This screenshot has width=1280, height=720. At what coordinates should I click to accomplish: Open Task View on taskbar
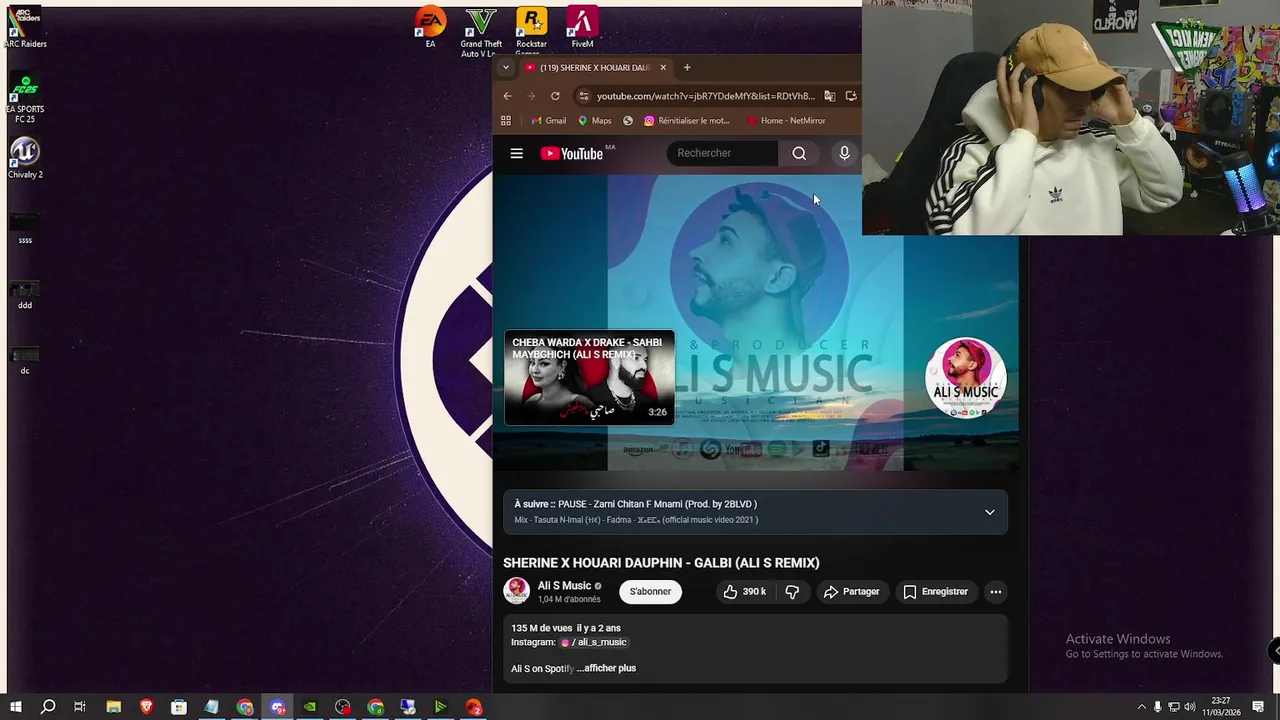(x=80, y=707)
